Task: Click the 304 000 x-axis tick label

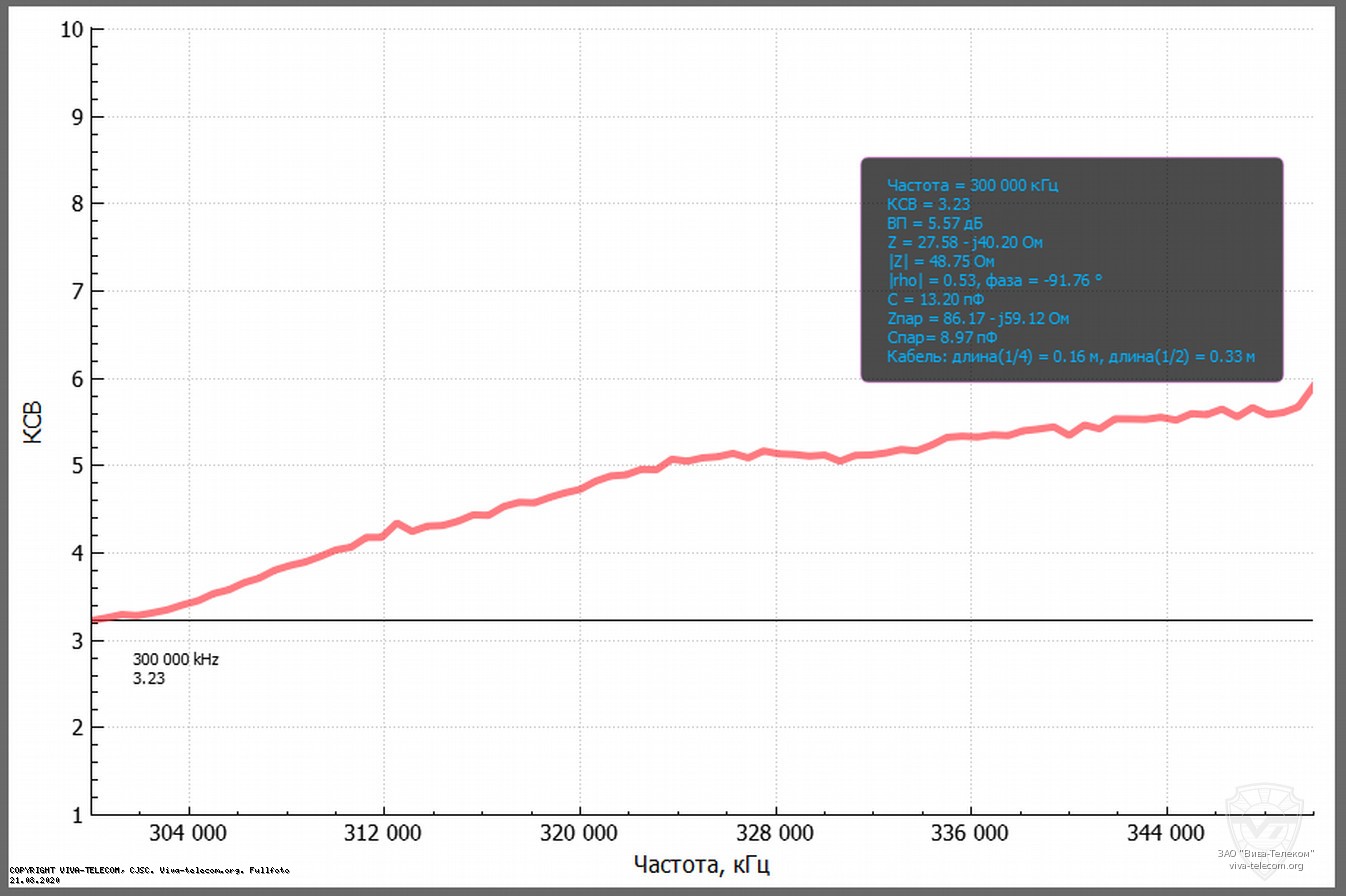Action: (189, 833)
